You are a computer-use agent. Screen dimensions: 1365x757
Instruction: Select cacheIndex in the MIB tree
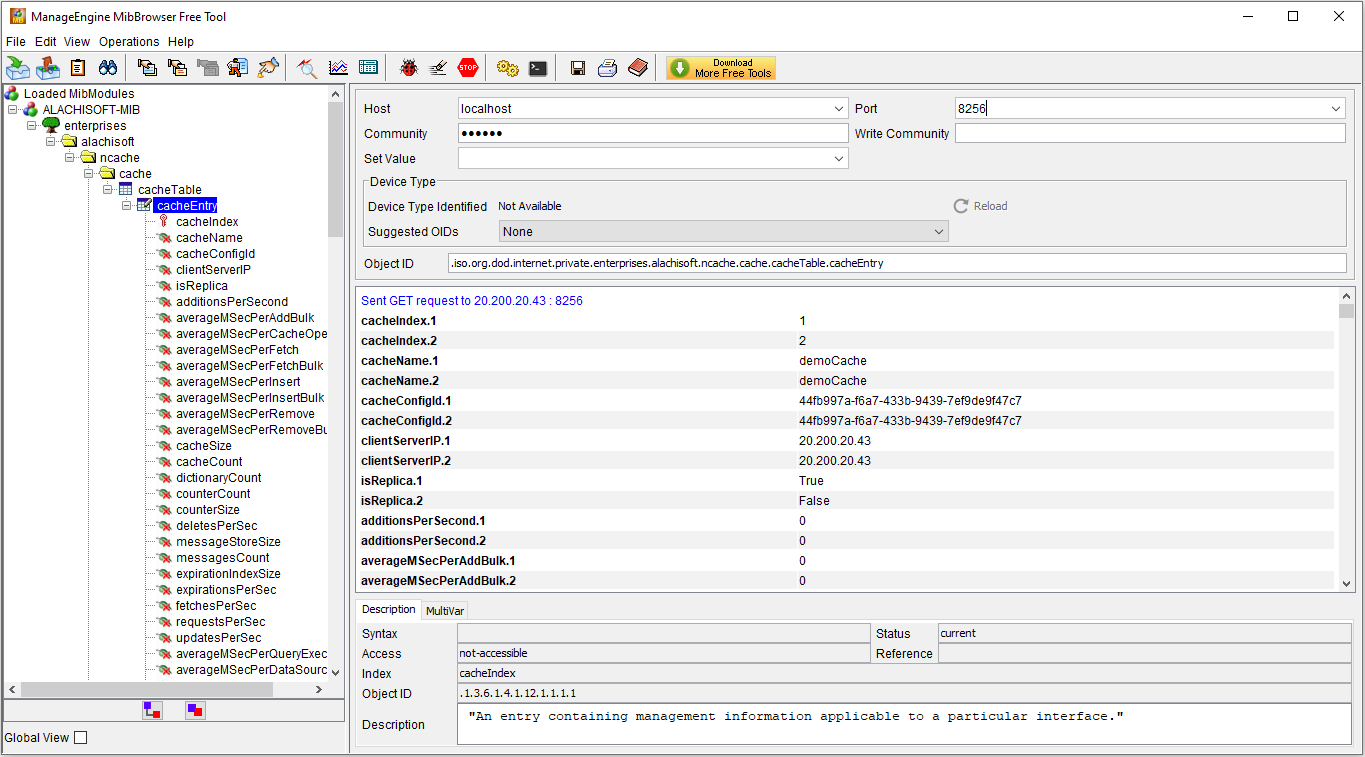coord(207,222)
